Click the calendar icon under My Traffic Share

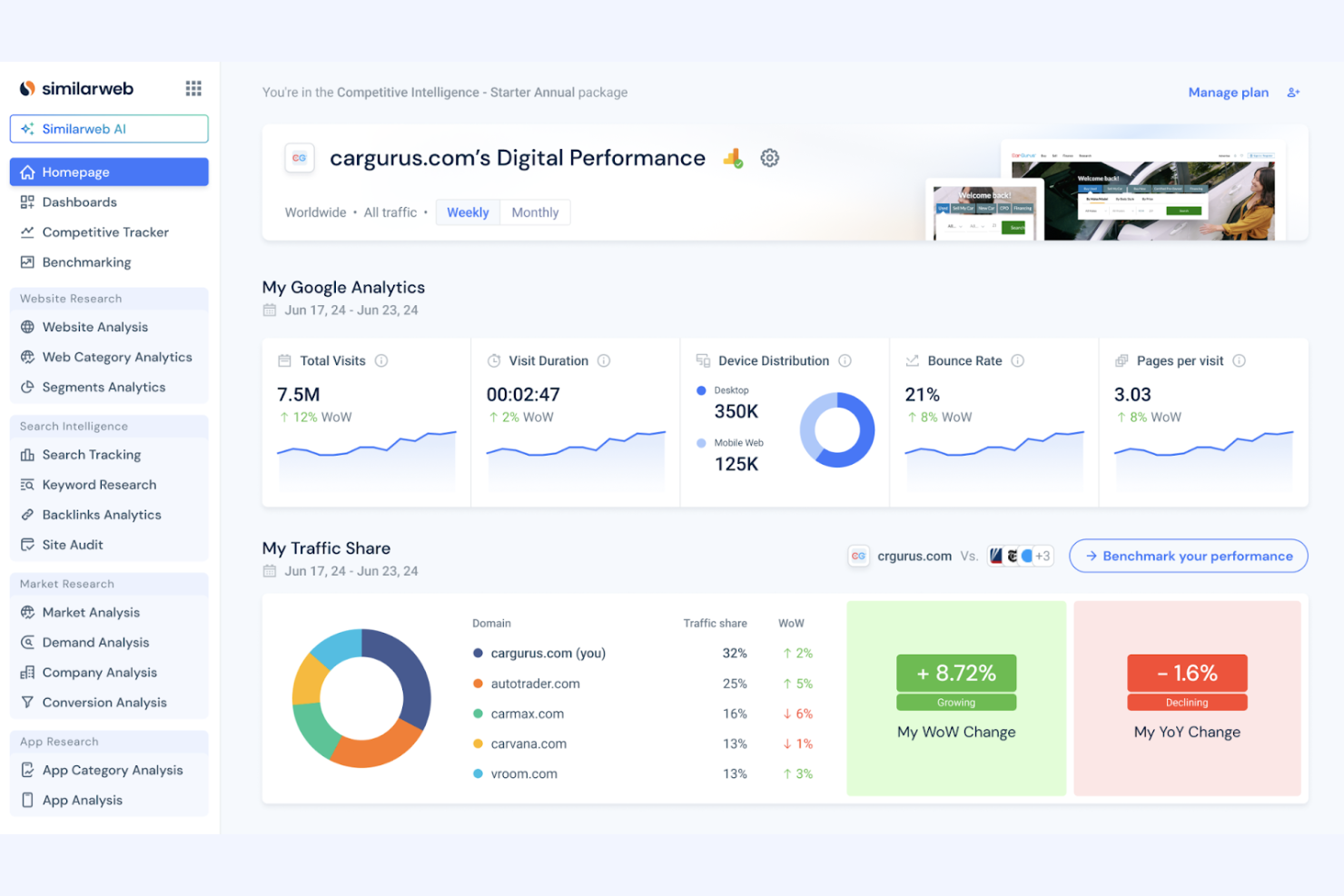[x=270, y=571]
